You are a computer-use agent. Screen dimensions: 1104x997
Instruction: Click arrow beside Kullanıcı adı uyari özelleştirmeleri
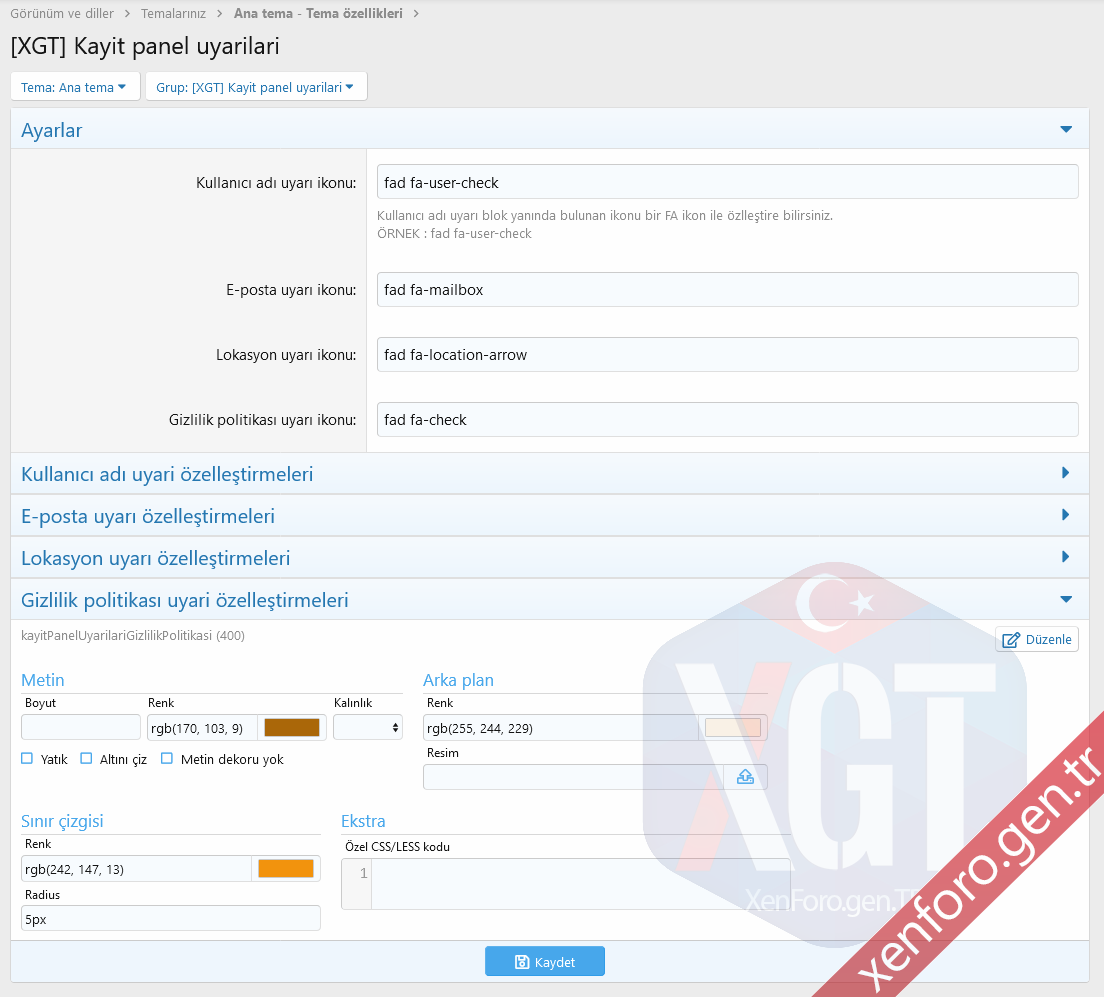pos(1066,473)
